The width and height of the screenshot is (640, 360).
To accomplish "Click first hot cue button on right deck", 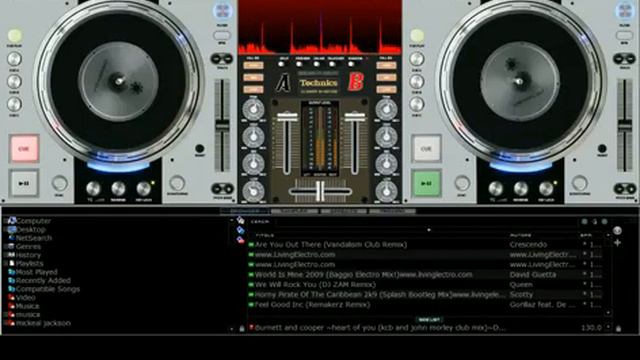I will point(417,59).
